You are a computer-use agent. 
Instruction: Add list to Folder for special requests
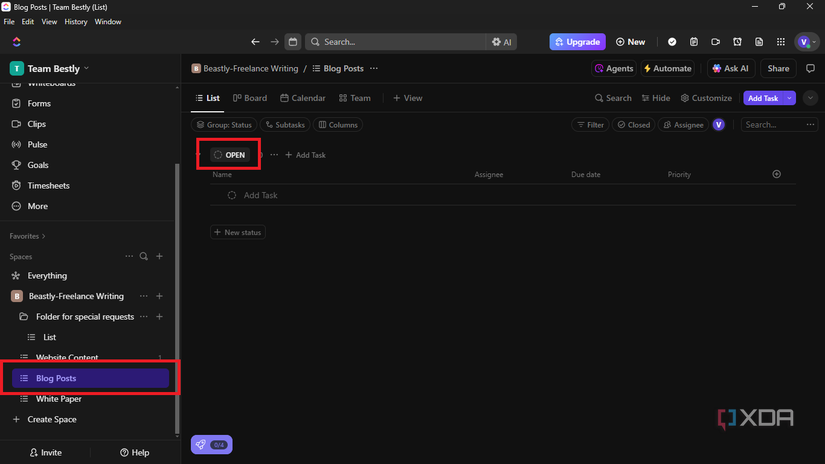pyautogui.click(x=159, y=317)
